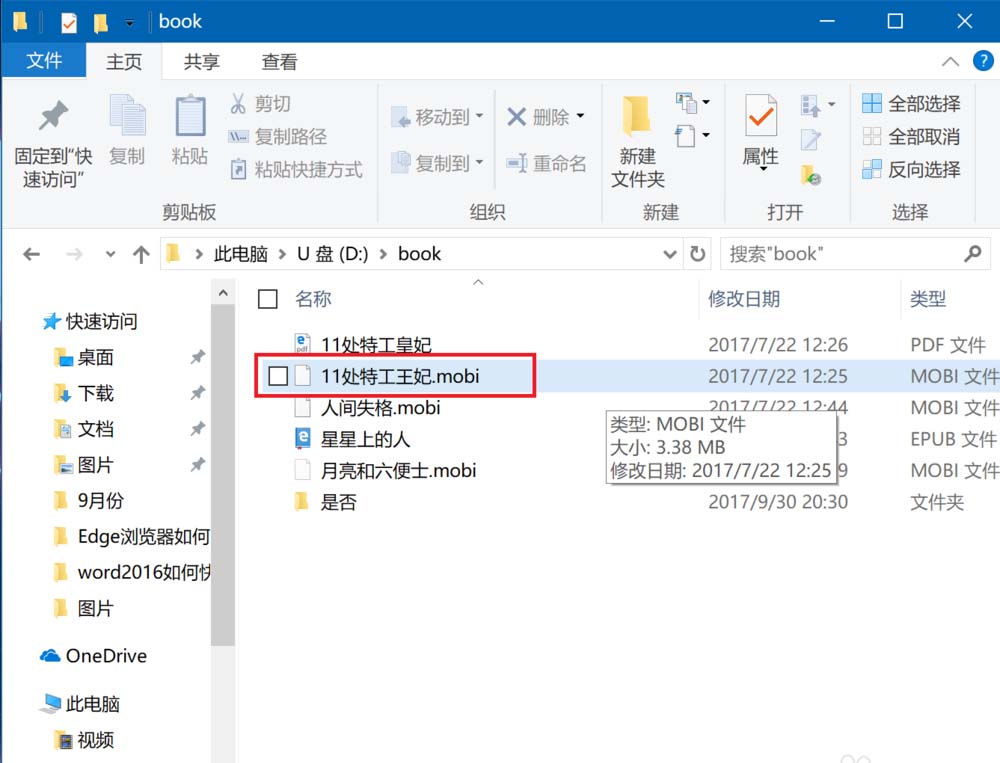This screenshot has height=763, width=1000.
Task: Open the Delete dropdown arrow
Action: pos(581,117)
